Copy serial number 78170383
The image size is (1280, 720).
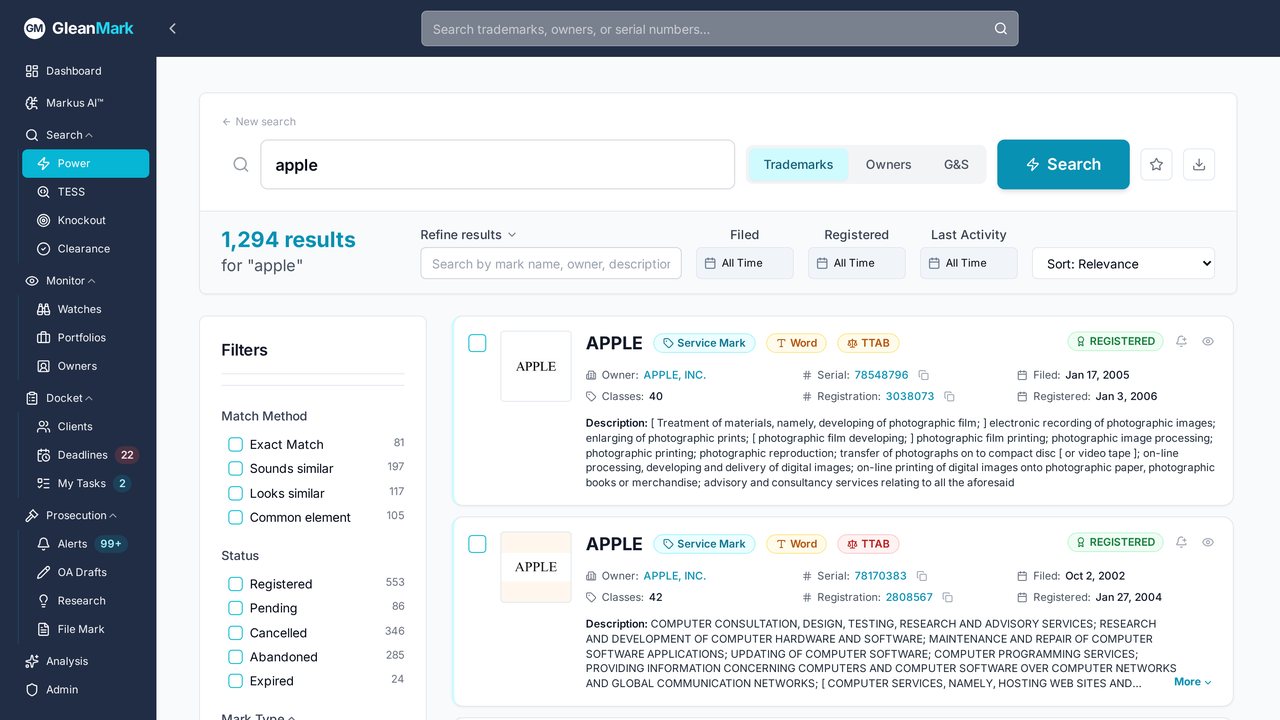click(922, 576)
